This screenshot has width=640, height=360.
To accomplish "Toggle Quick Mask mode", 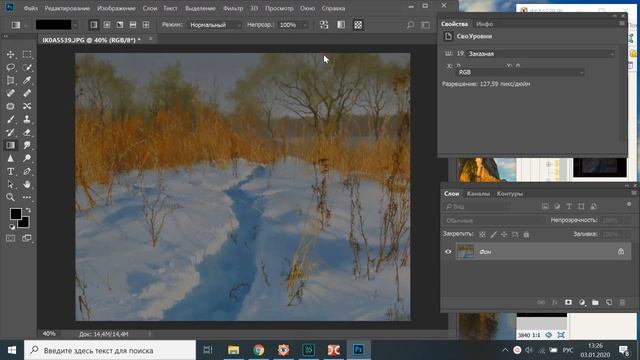I will pyautogui.click(x=11, y=238).
